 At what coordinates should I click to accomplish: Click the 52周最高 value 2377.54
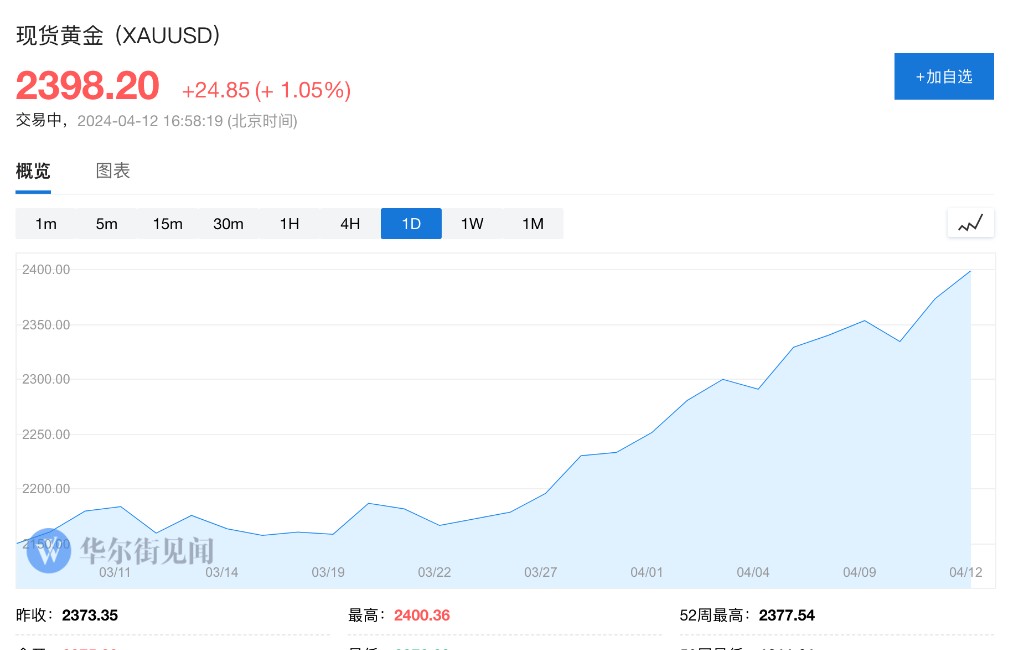click(x=787, y=615)
